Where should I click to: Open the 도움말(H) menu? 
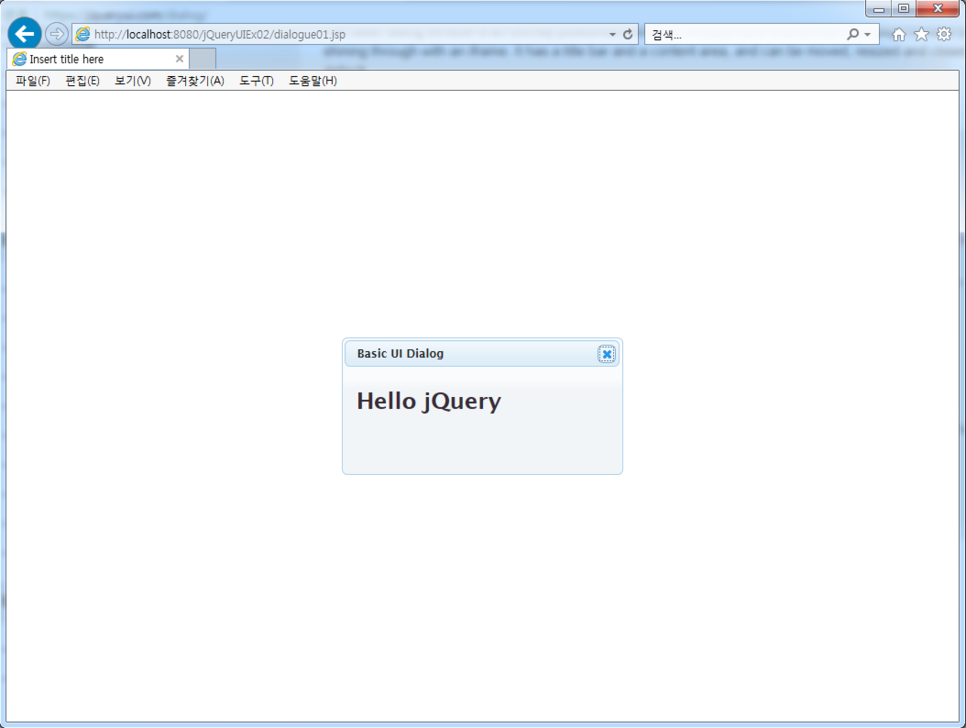pos(313,81)
